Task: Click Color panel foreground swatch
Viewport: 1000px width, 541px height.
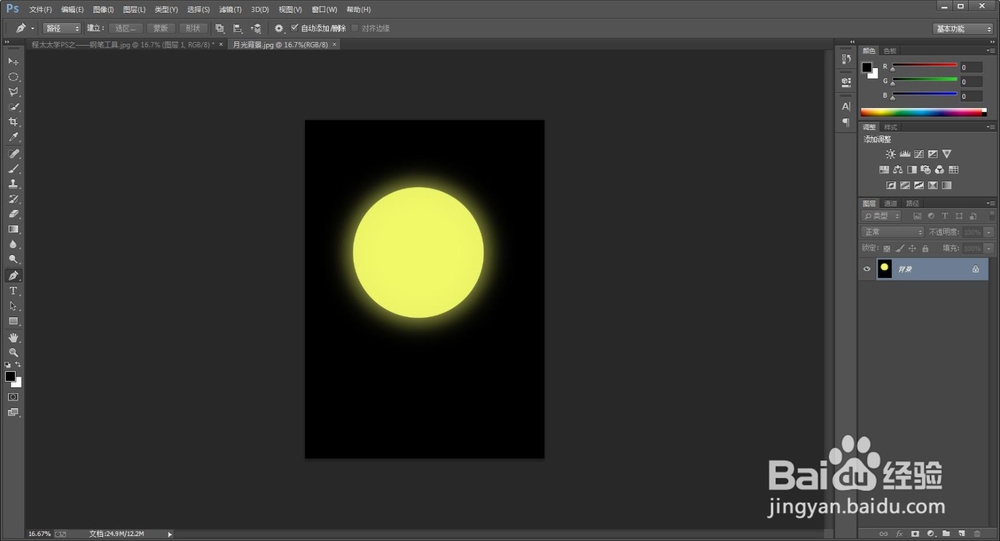Action: click(867, 67)
